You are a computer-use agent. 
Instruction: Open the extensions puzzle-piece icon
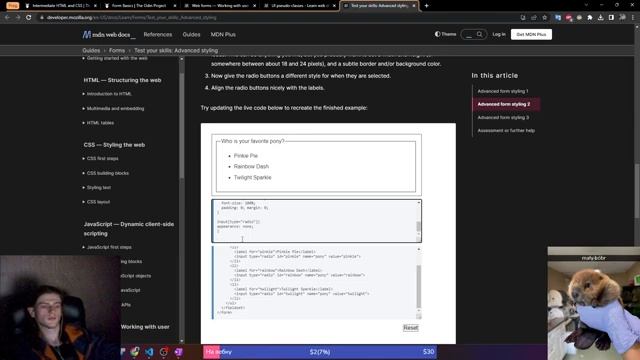pos(590,18)
